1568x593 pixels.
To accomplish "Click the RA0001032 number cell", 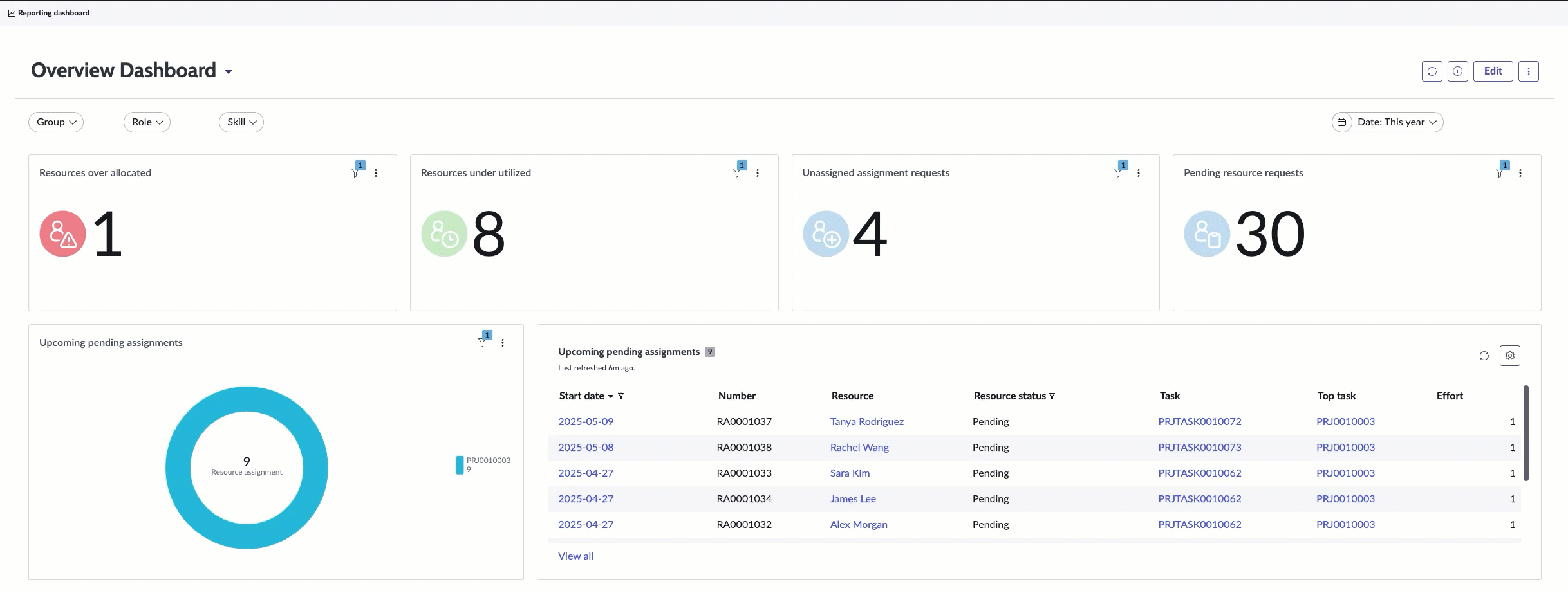I will pos(743,525).
